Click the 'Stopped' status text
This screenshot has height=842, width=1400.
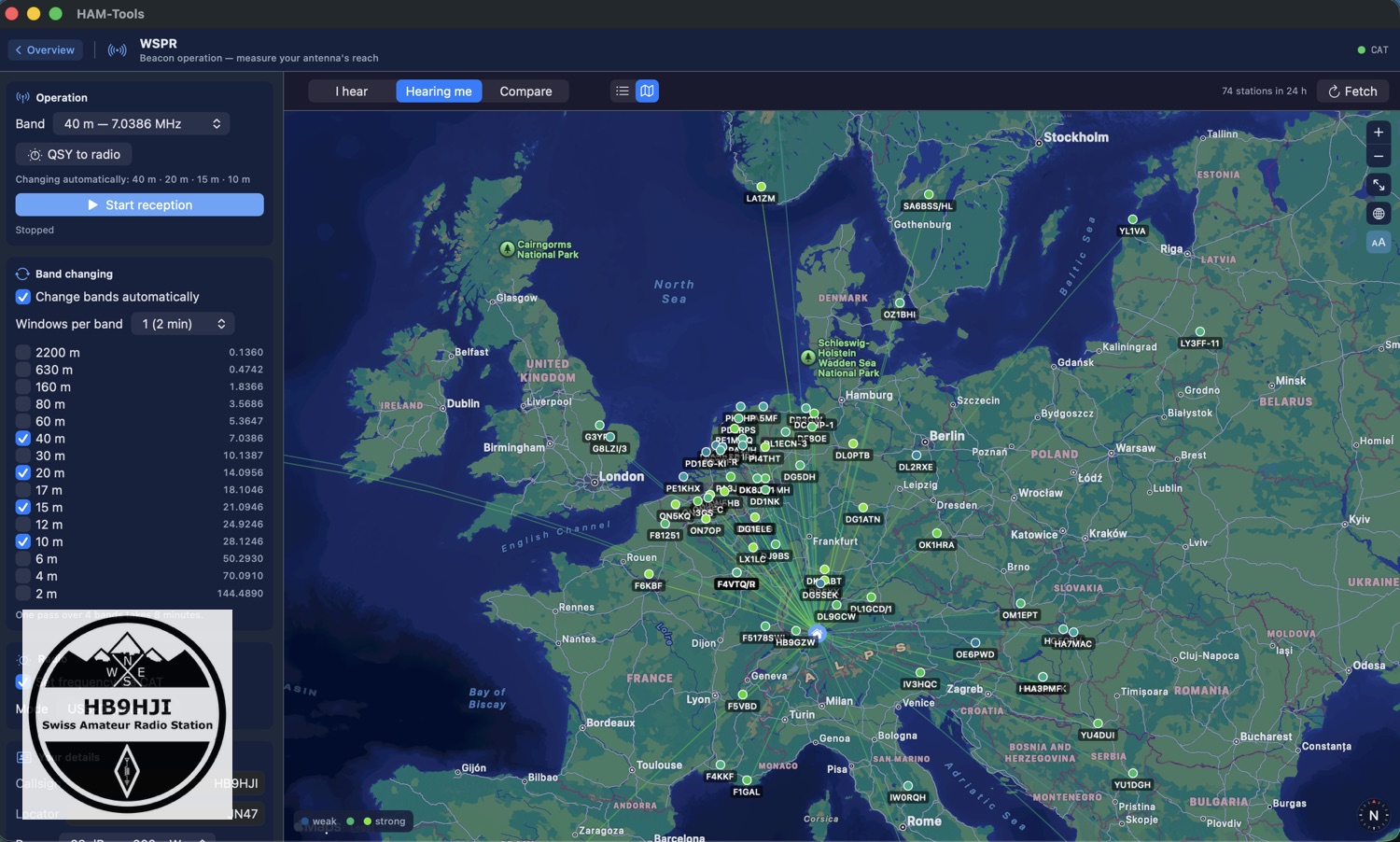tap(35, 231)
